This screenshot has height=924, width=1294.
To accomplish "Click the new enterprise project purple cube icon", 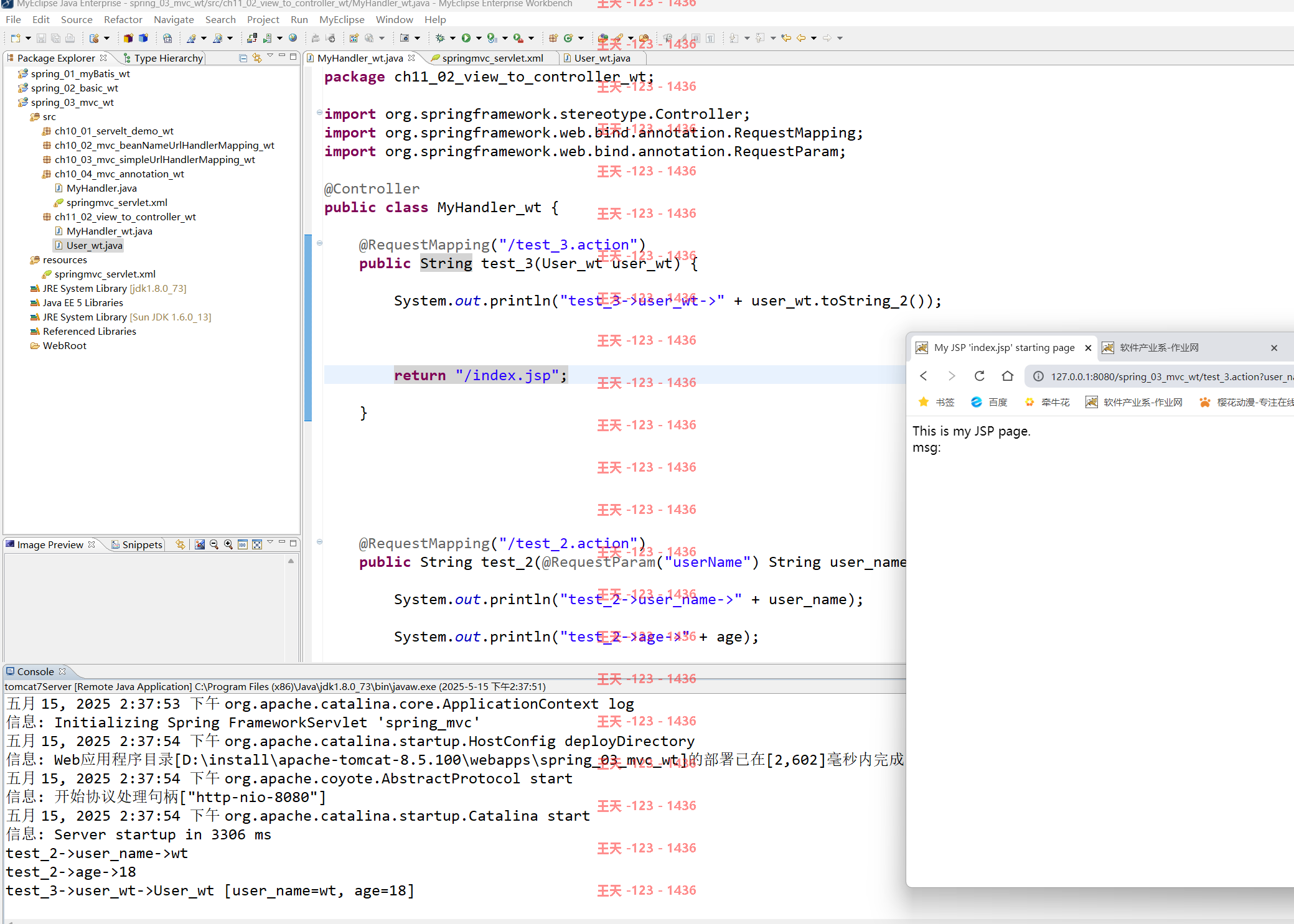I will pos(128,39).
